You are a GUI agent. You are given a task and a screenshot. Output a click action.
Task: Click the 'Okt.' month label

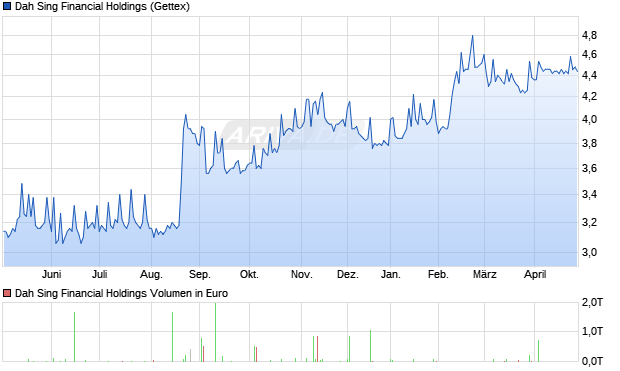click(x=249, y=274)
